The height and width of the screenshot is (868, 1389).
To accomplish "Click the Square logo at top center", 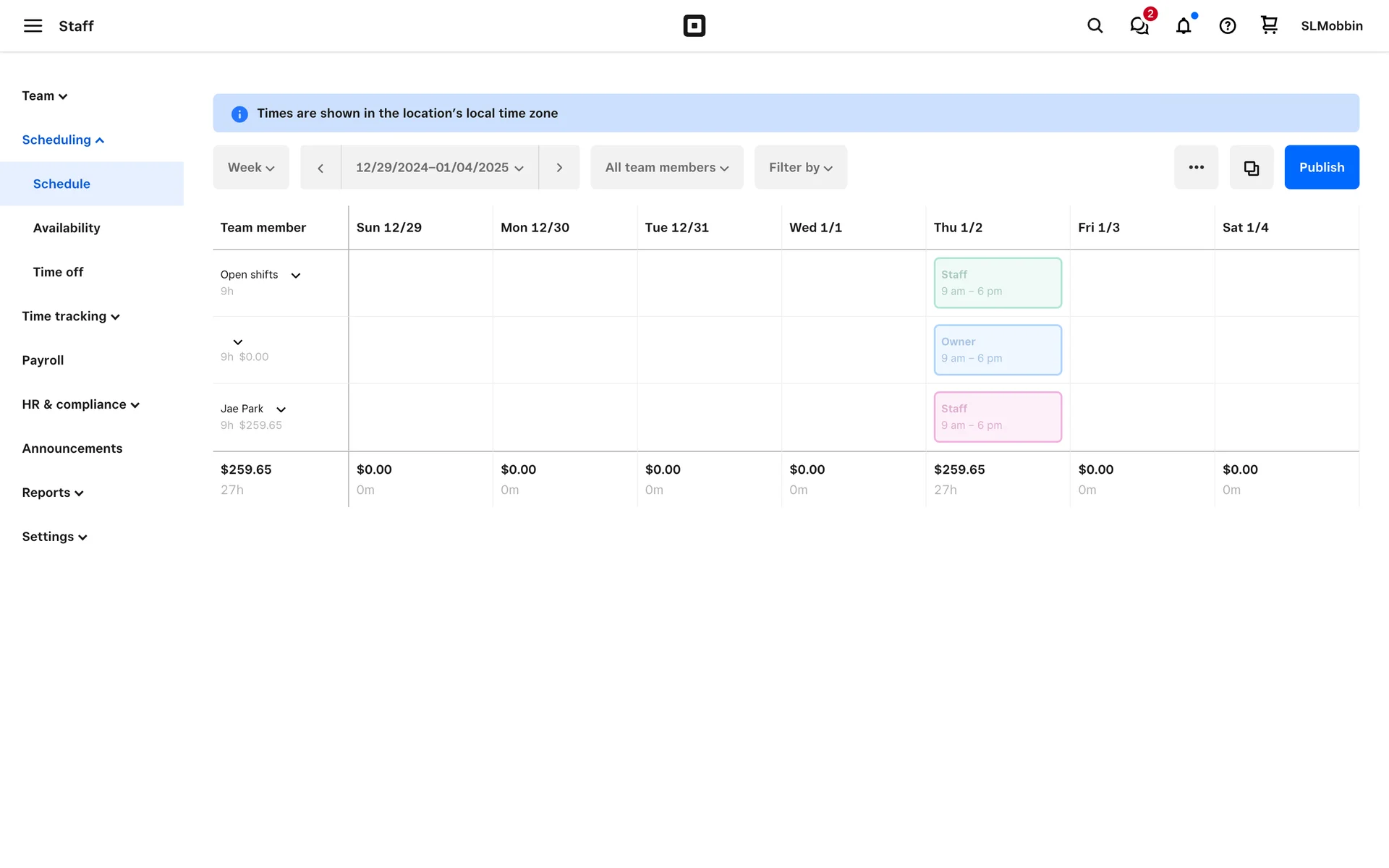I will 694,26.
